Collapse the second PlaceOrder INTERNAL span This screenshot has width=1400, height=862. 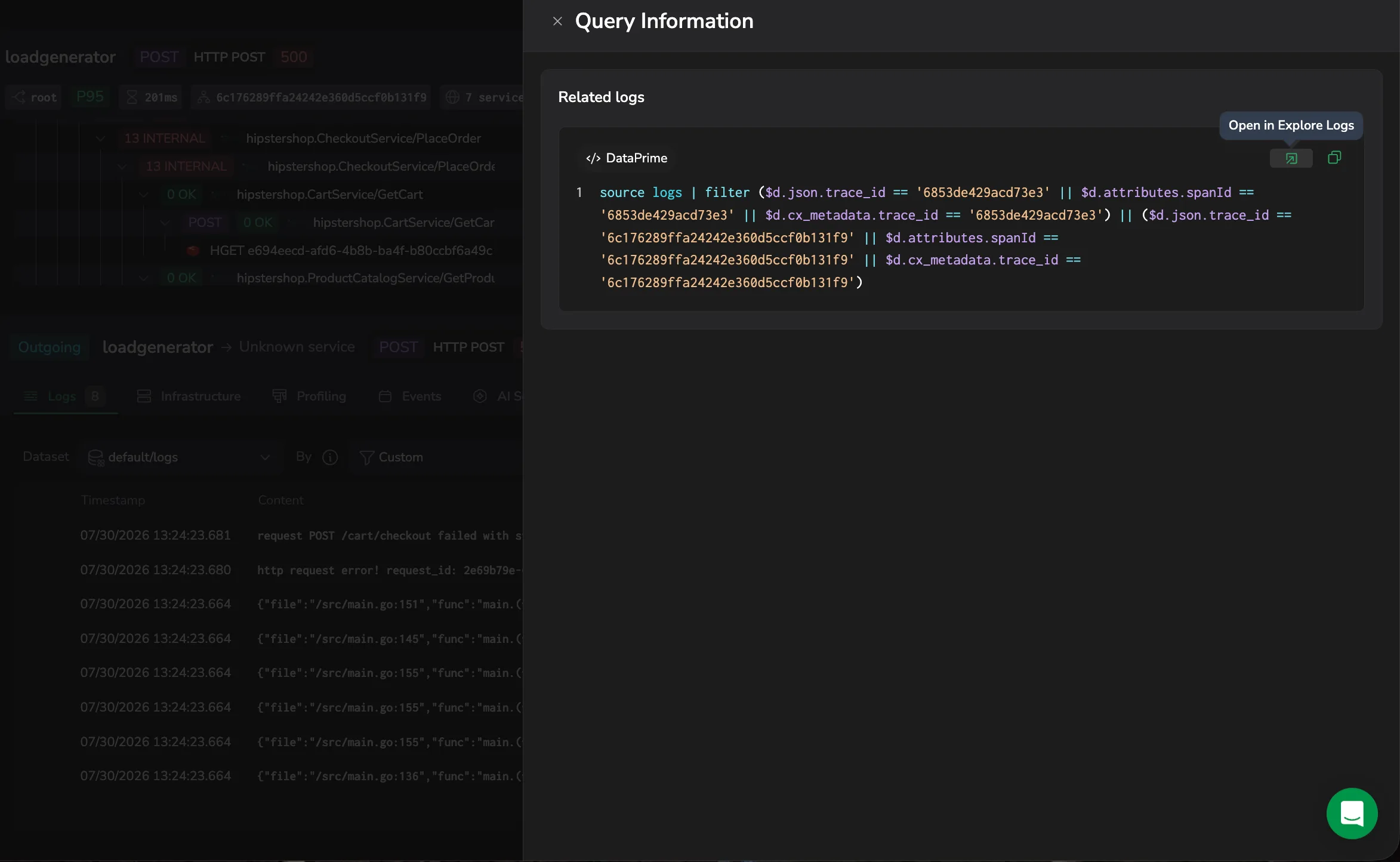122,167
